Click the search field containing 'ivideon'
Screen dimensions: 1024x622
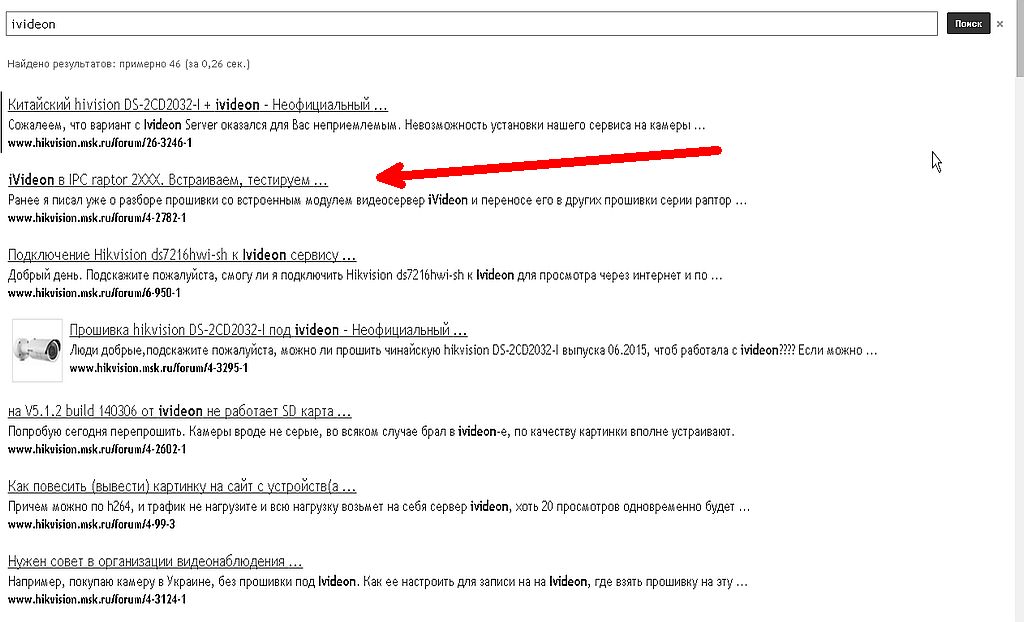[472, 24]
